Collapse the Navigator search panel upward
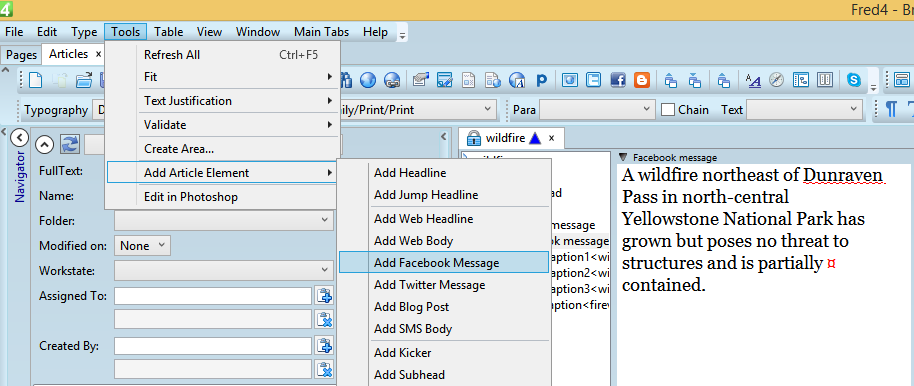914x386 pixels. (45, 145)
